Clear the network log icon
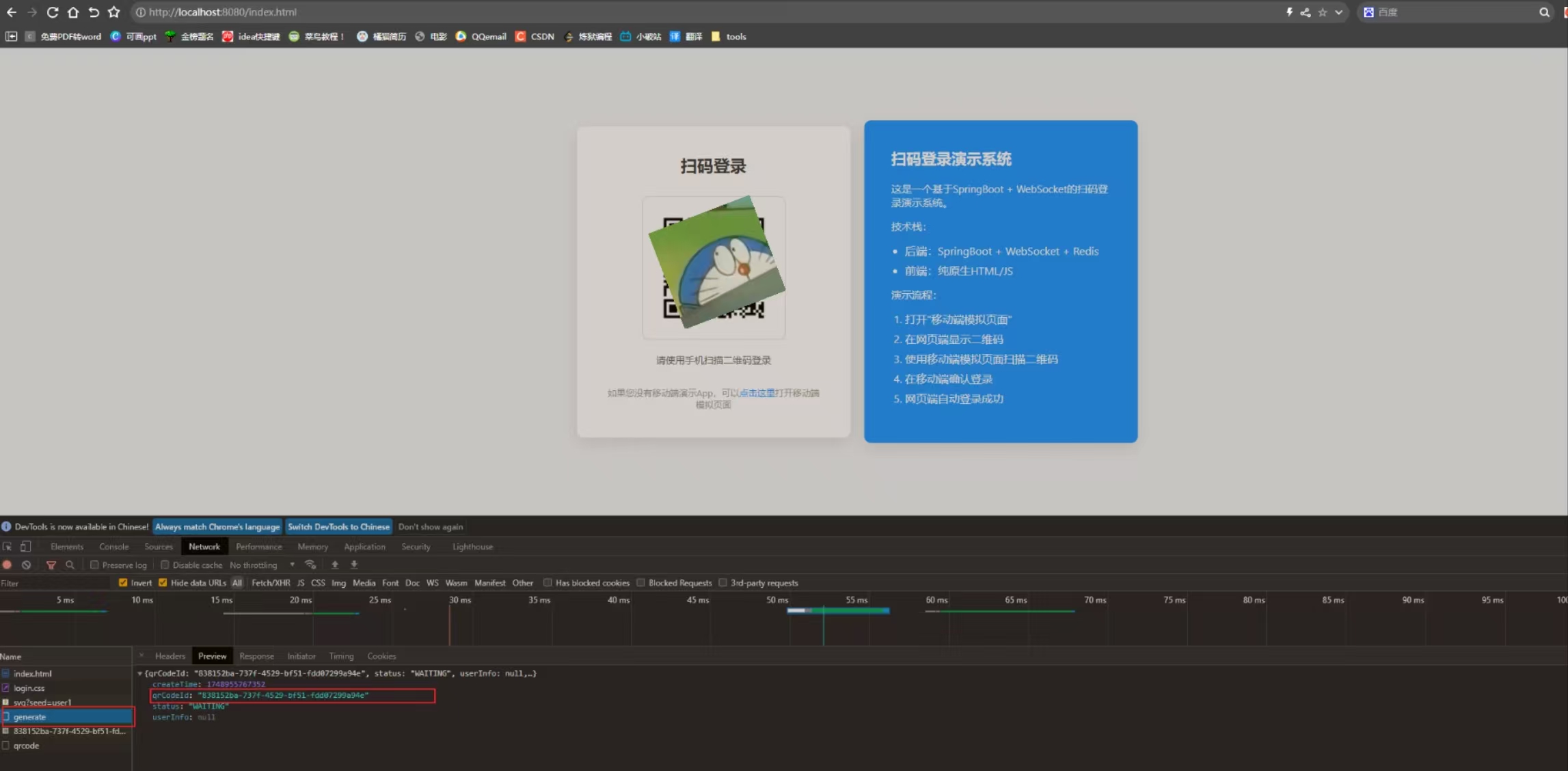The image size is (1568, 771). [x=26, y=565]
